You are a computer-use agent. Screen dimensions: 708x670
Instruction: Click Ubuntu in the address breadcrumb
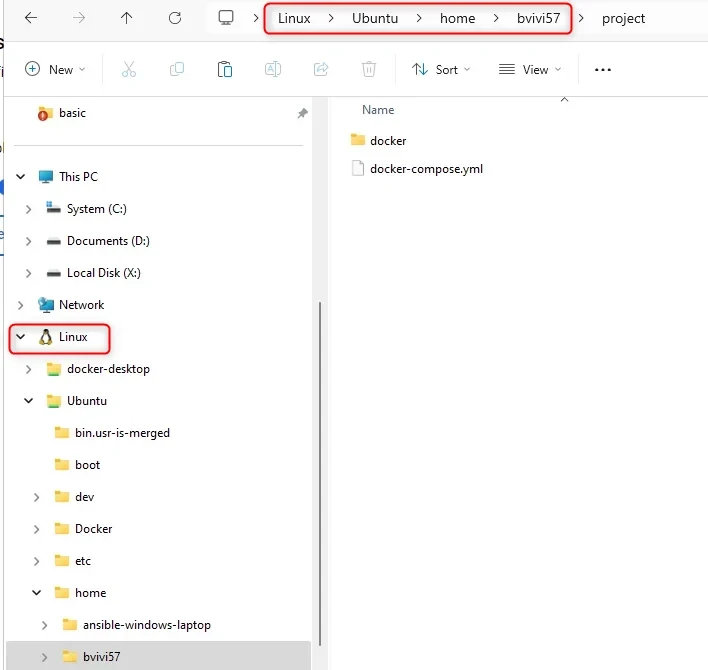pos(375,18)
